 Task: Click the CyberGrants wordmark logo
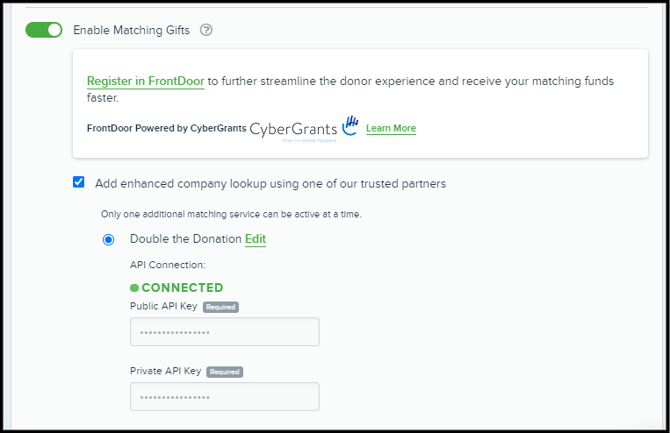click(x=292, y=128)
